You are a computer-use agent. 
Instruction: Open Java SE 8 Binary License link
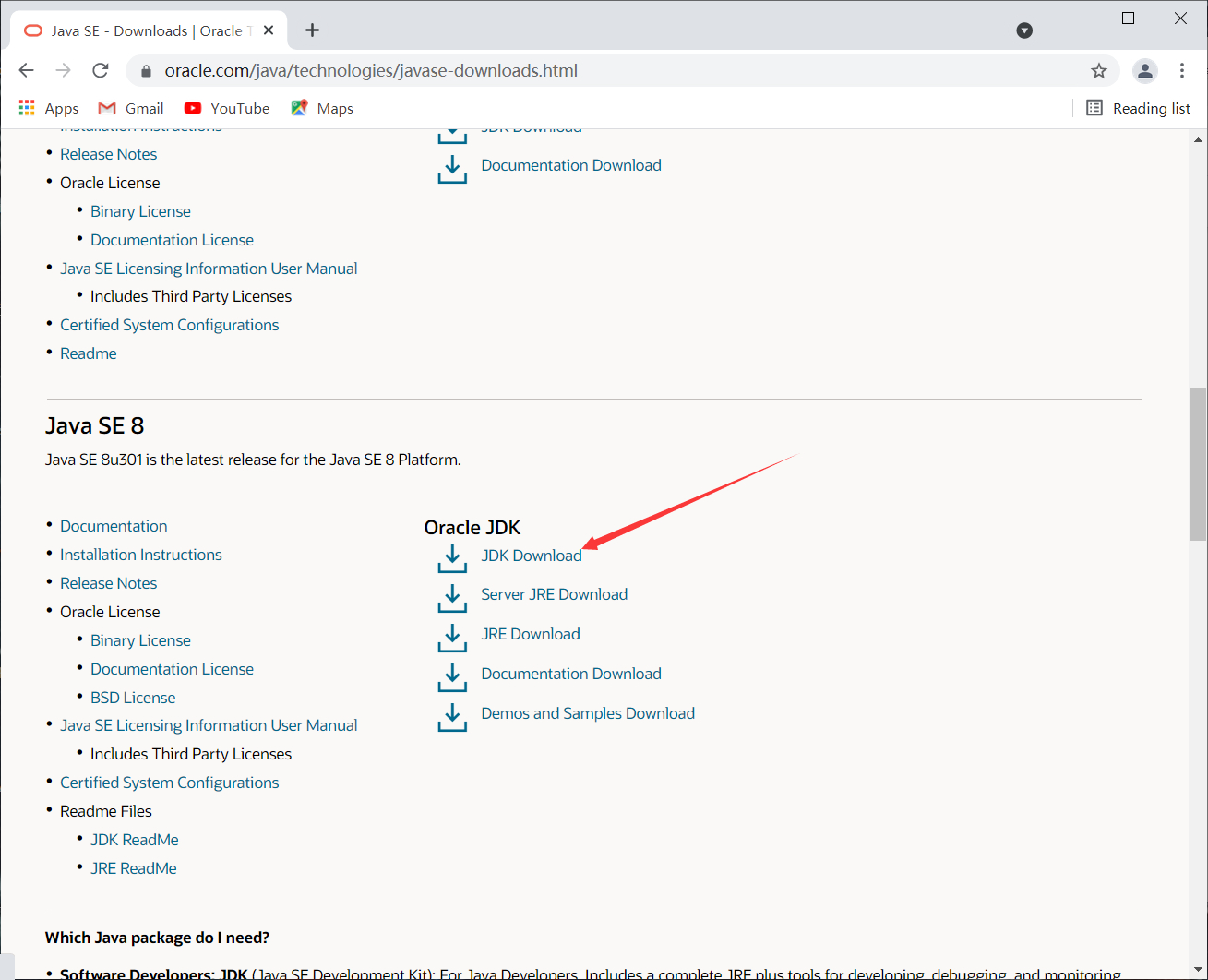[140, 640]
